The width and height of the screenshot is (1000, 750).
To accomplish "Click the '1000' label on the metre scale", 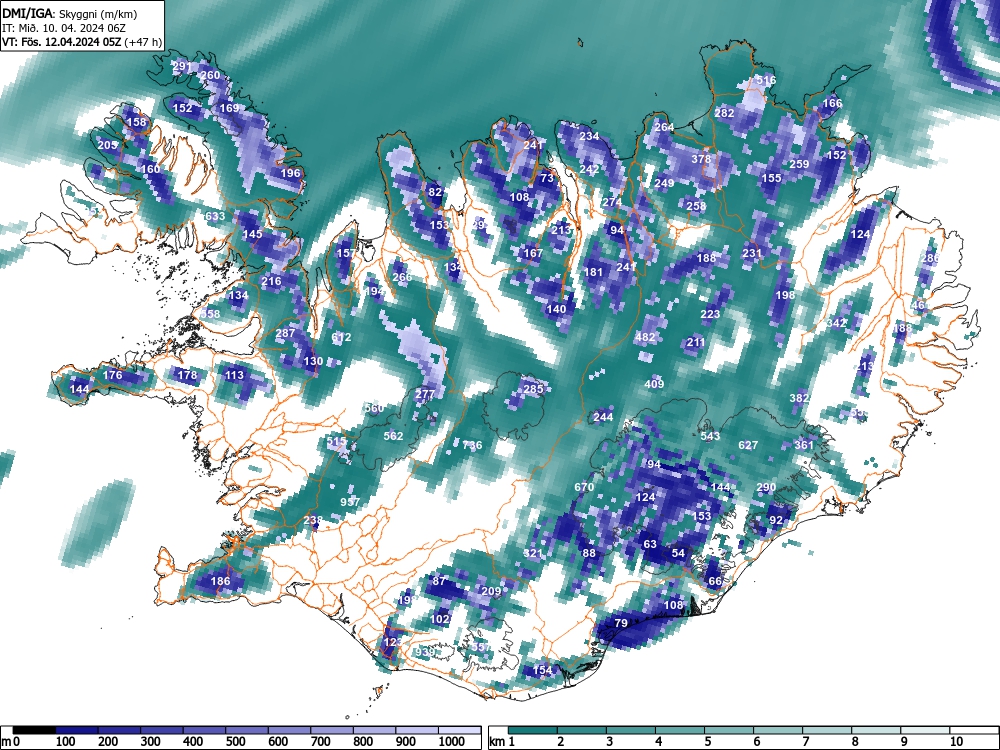I will pyautogui.click(x=452, y=742).
